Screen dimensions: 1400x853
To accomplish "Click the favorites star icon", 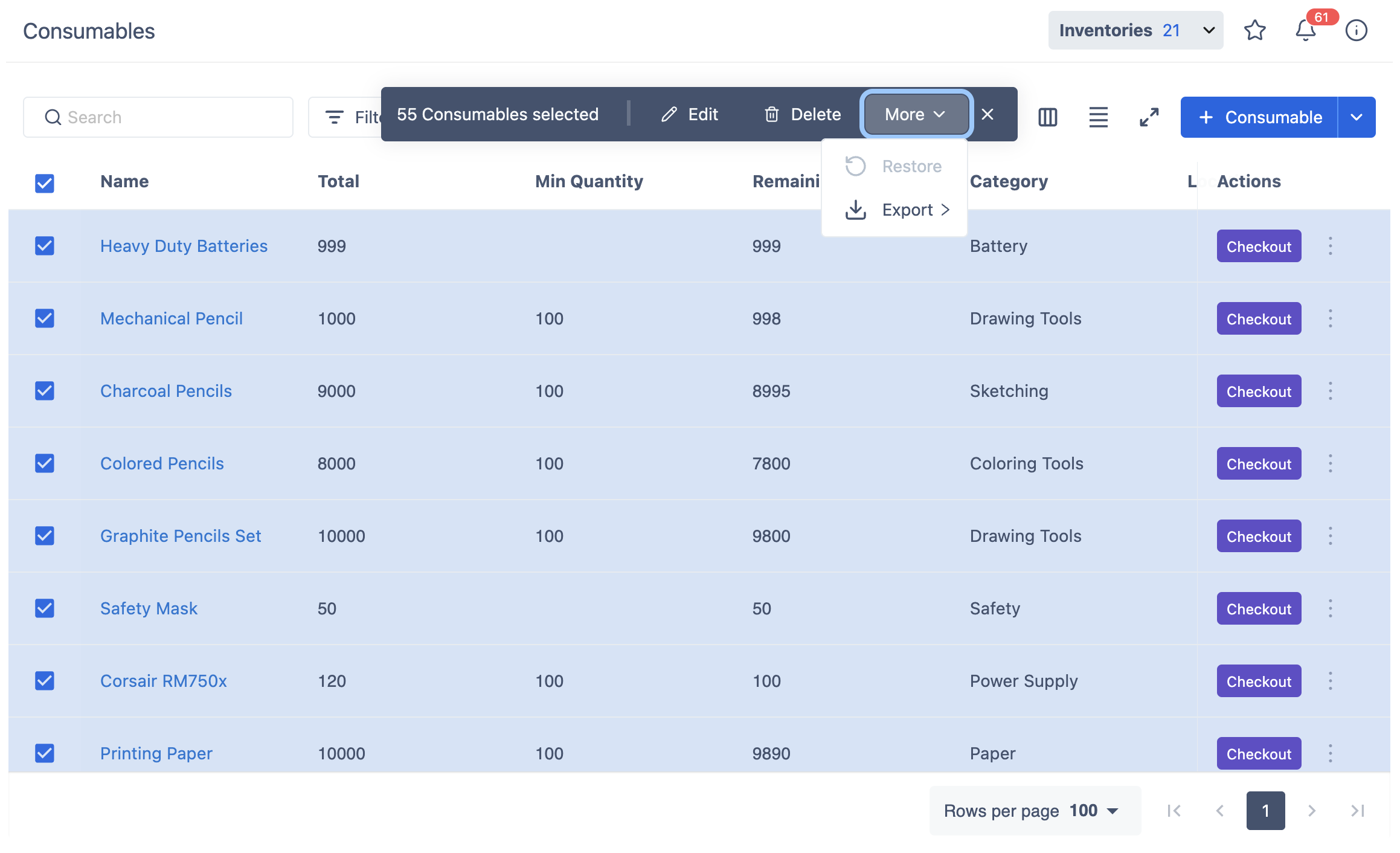I will tap(1254, 30).
